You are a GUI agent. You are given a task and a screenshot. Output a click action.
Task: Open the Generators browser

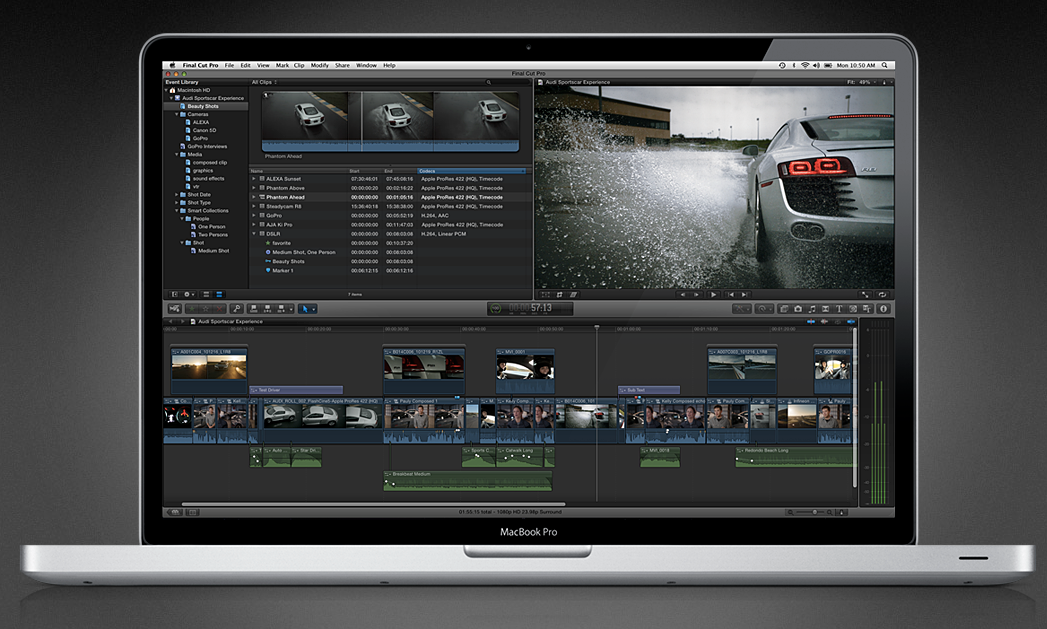[853, 308]
